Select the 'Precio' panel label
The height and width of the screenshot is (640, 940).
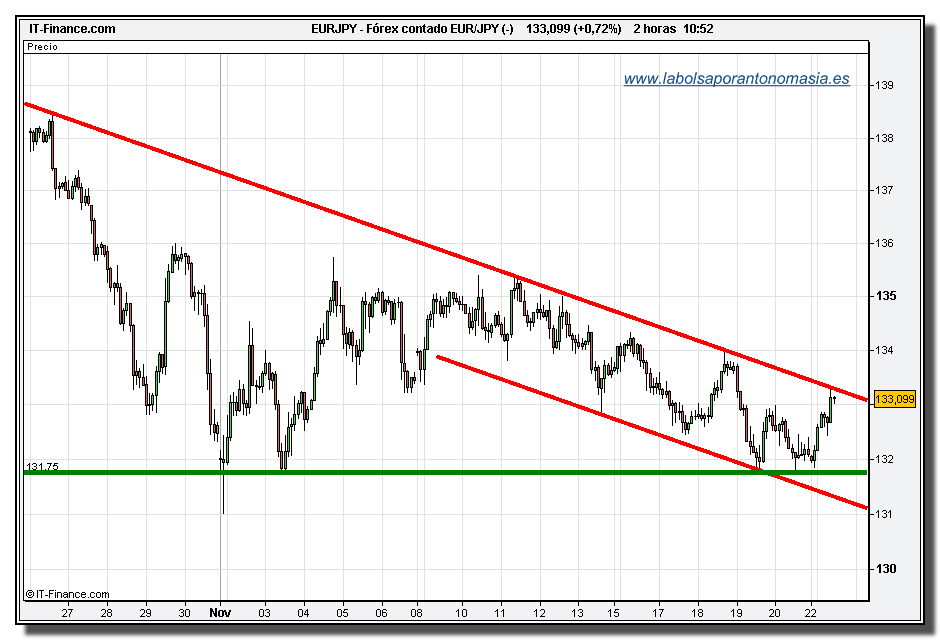[42, 46]
